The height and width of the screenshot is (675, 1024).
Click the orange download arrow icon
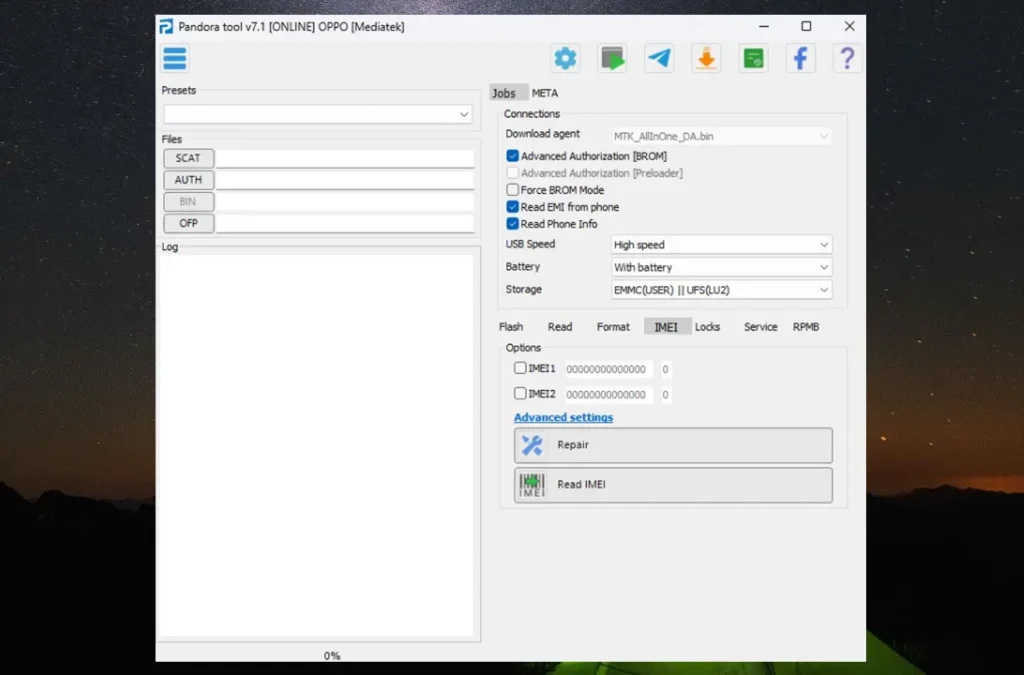(707, 58)
